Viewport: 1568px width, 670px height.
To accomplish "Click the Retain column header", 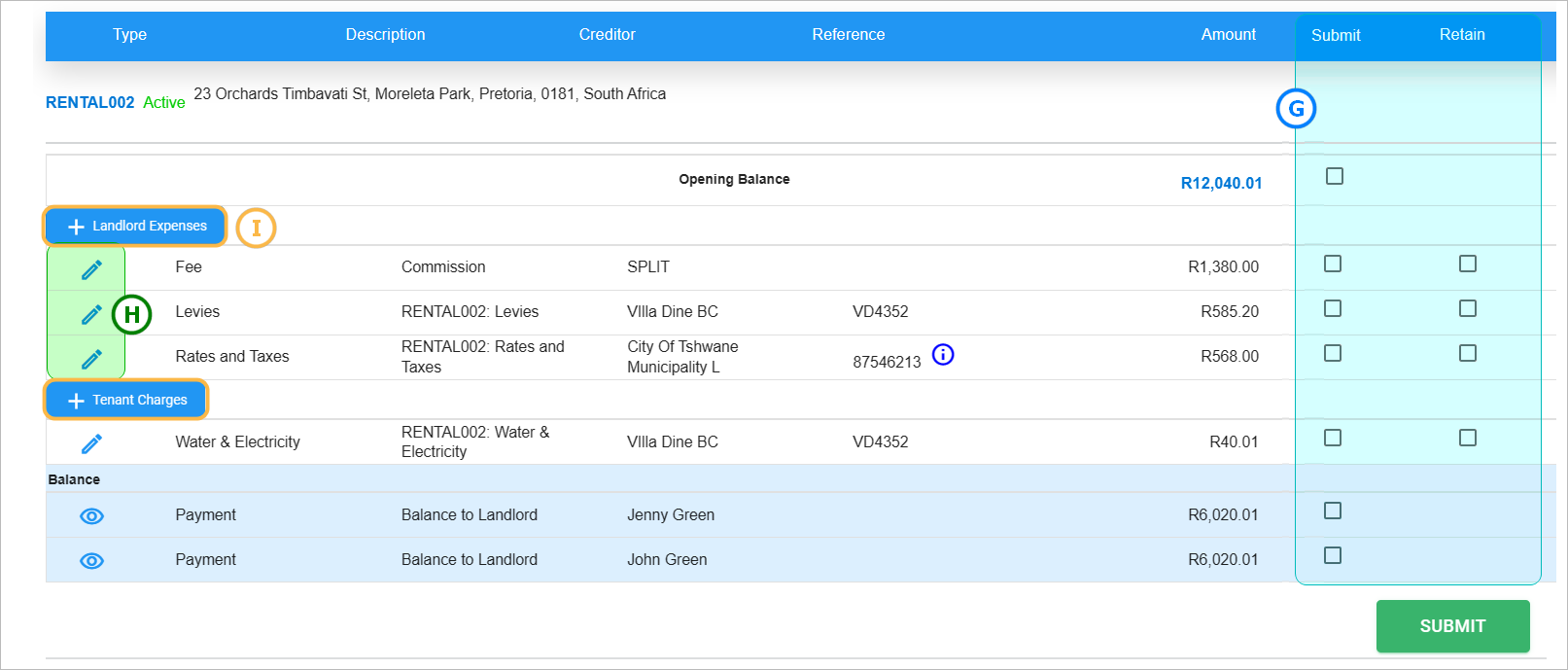I will click(1462, 34).
